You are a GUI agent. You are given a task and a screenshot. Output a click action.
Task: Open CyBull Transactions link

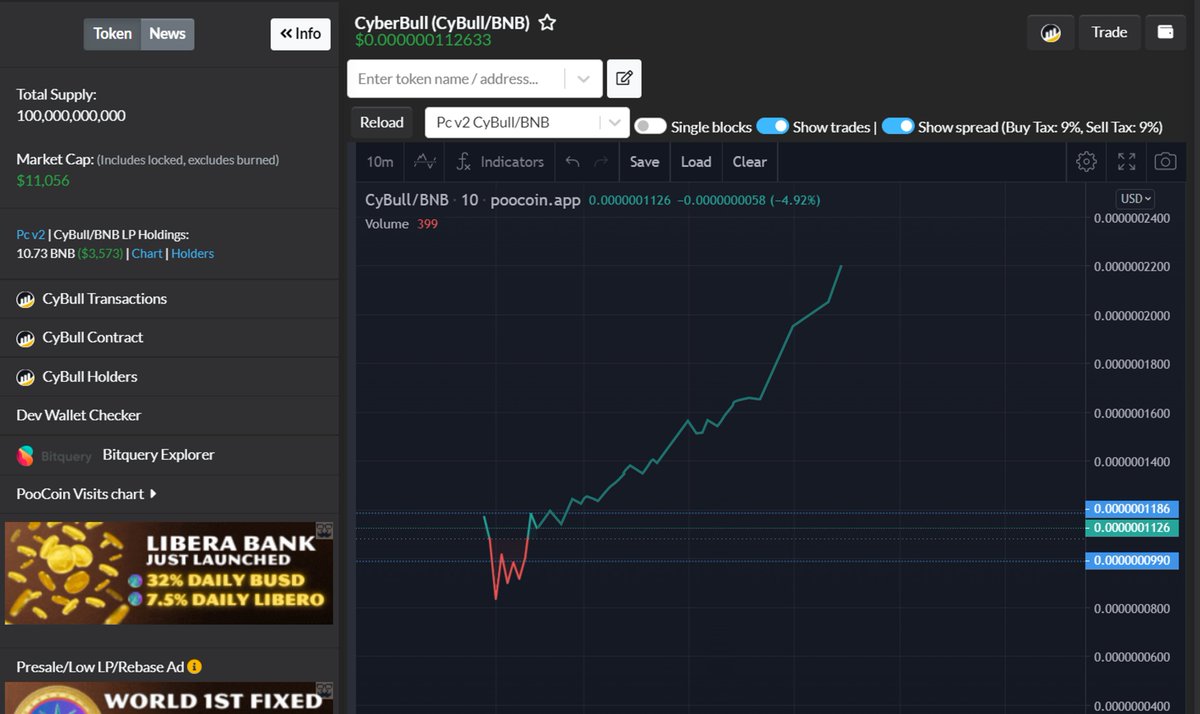(x=105, y=299)
